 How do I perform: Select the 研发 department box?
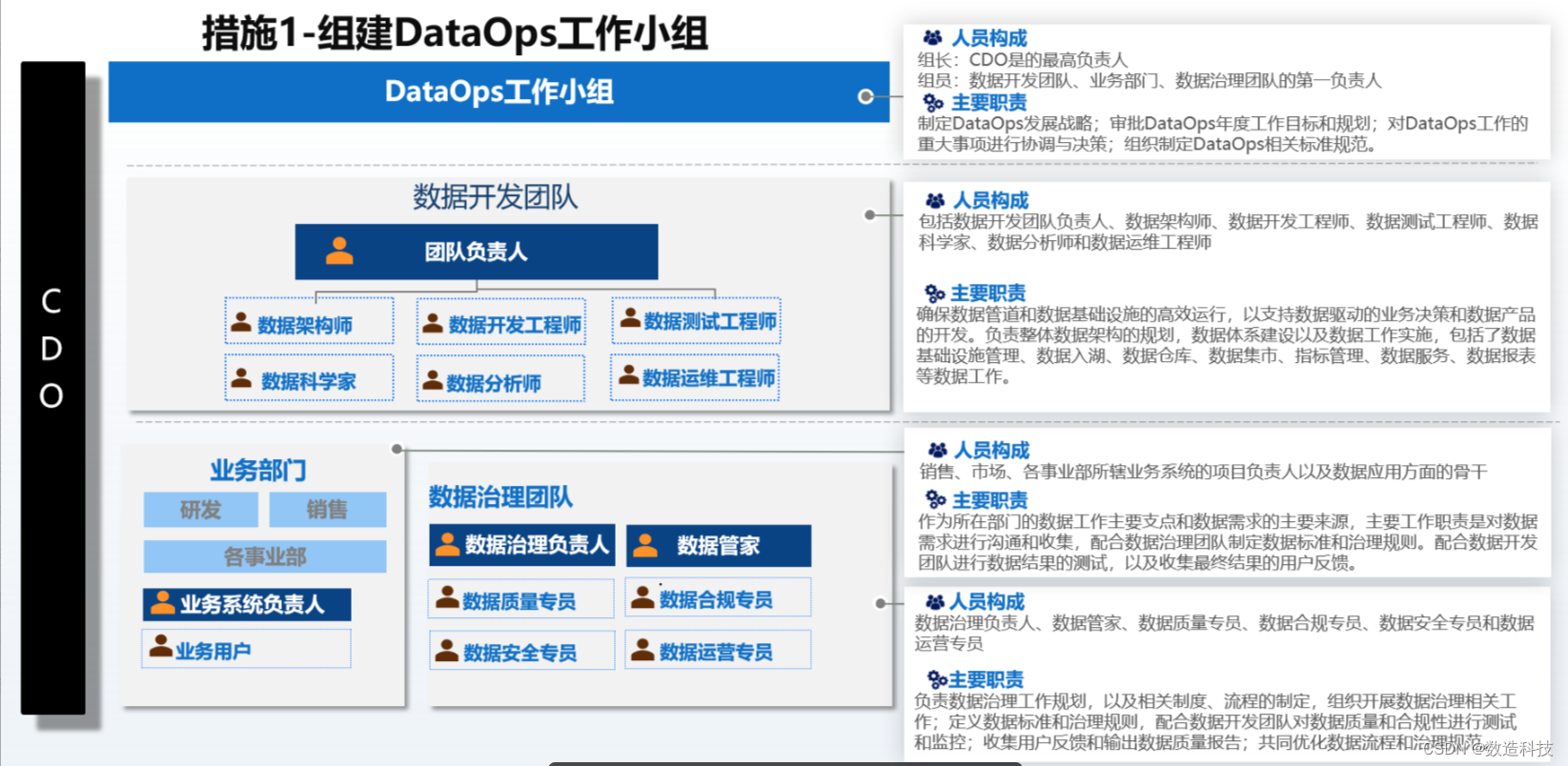tap(200, 510)
